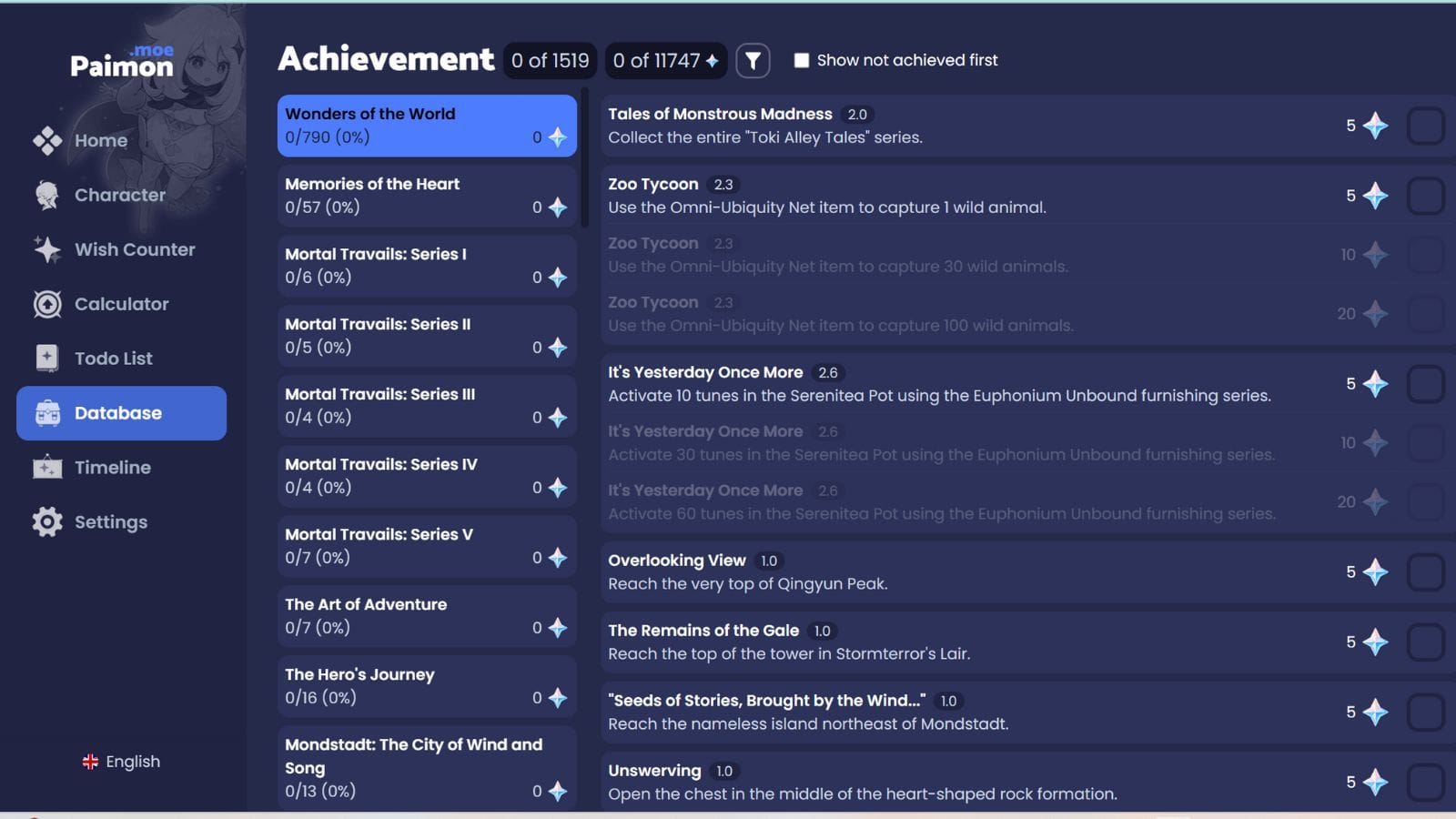Open the Home page from the sidebar

[x=100, y=140]
